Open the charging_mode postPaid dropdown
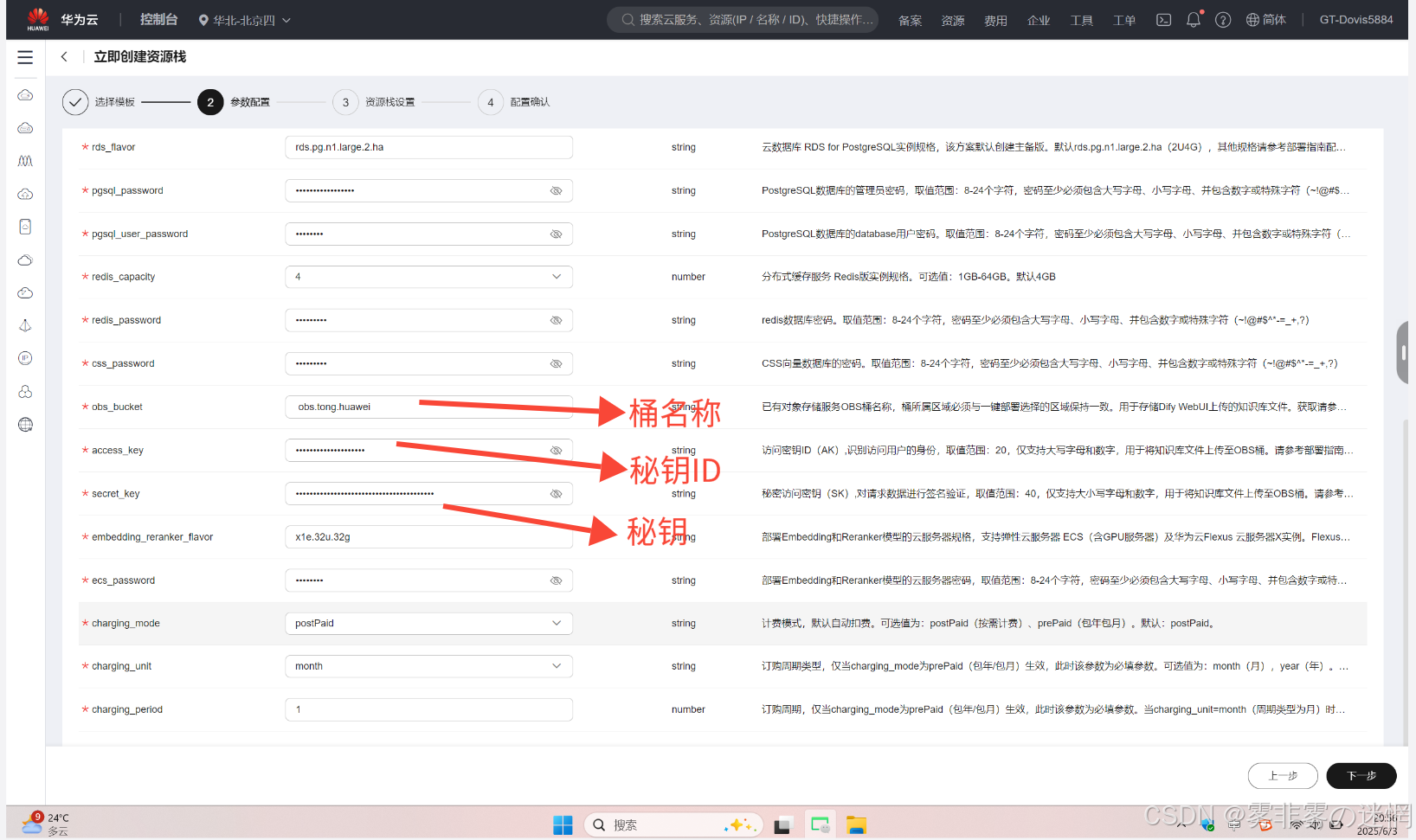The image size is (1416, 840). pyautogui.click(x=556, y=623)
